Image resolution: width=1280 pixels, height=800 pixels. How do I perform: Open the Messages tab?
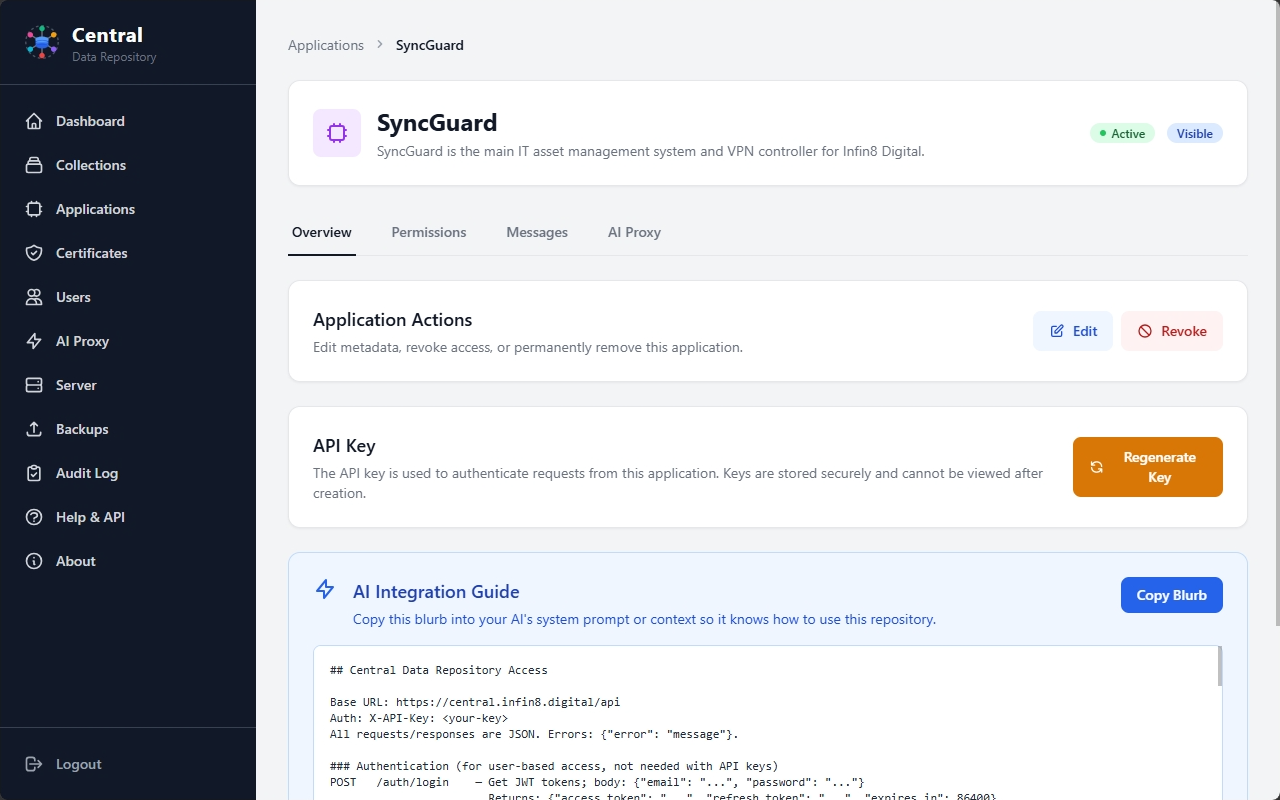point(537,232)
